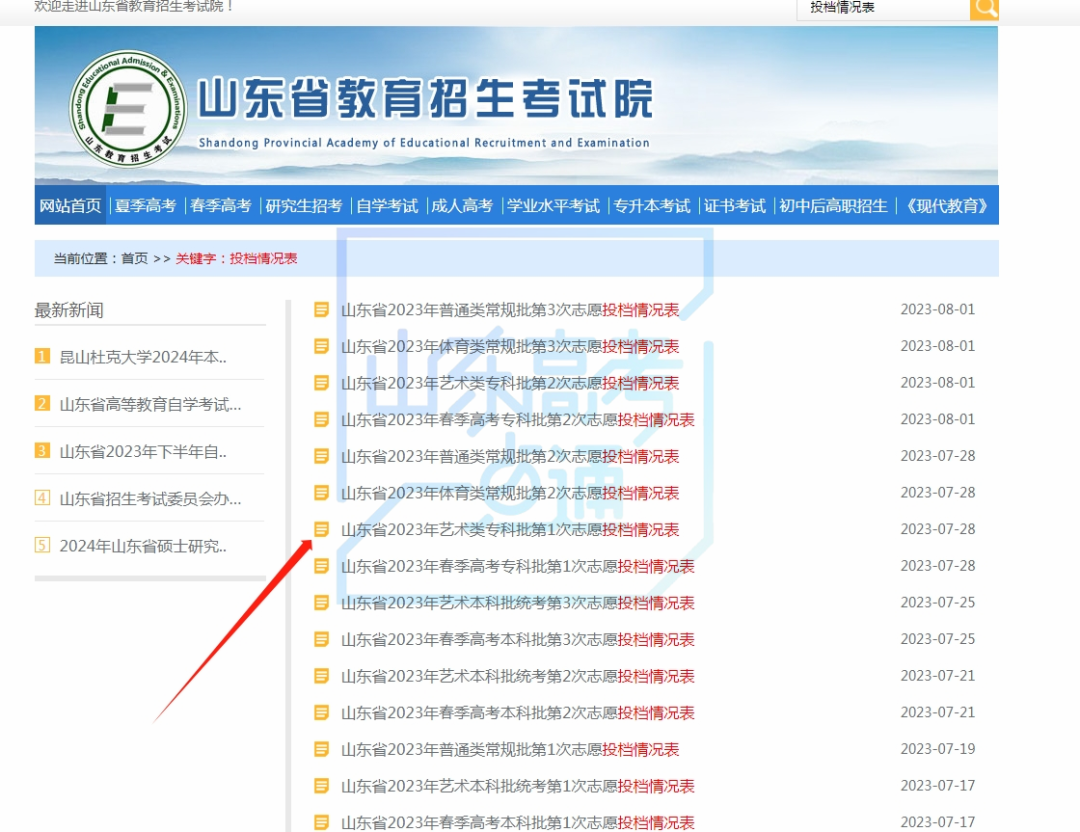Open the 夏季高考 navigation menu
The height and width of the screenshot is (832, 1080).
[x=145, y=206]
